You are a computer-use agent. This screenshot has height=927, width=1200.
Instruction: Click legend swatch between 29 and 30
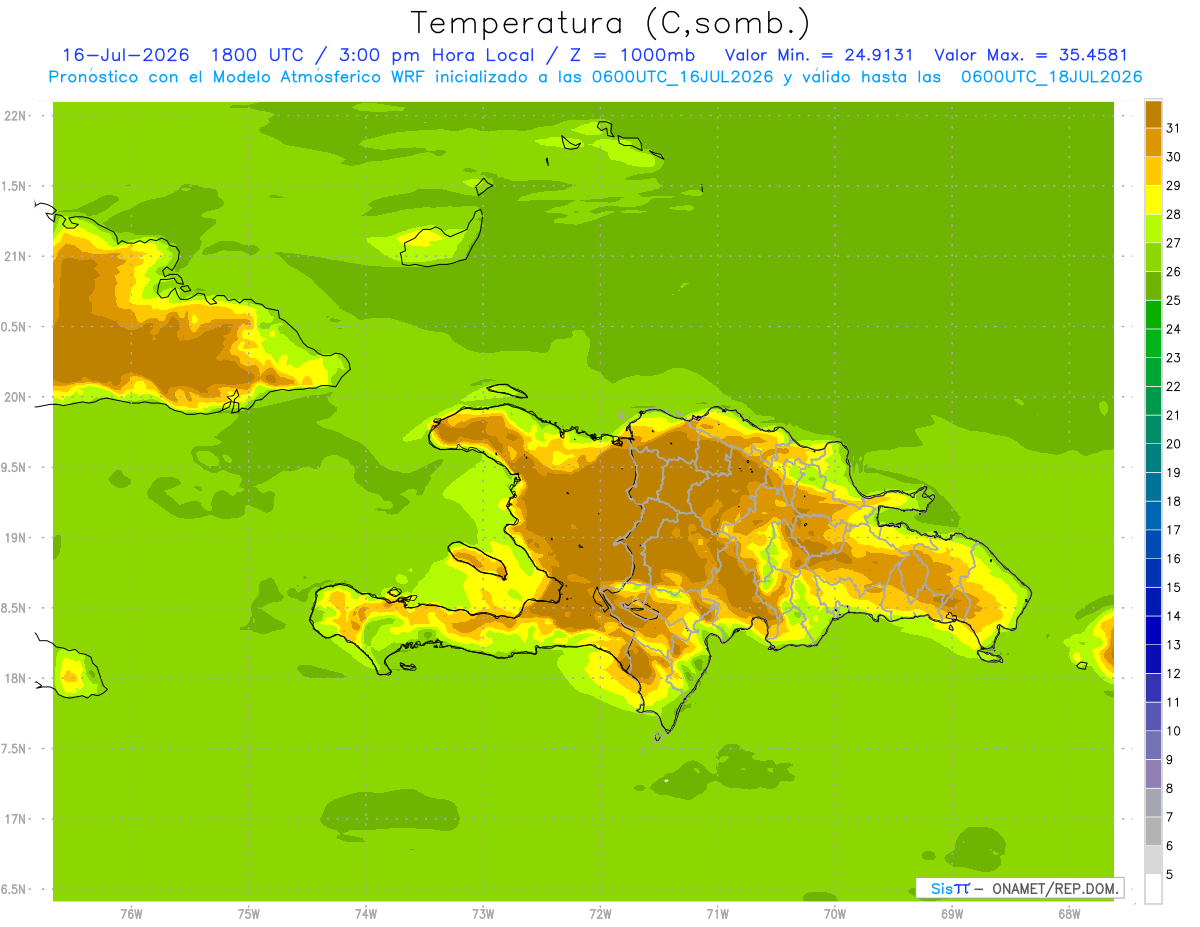[1153, 171]
